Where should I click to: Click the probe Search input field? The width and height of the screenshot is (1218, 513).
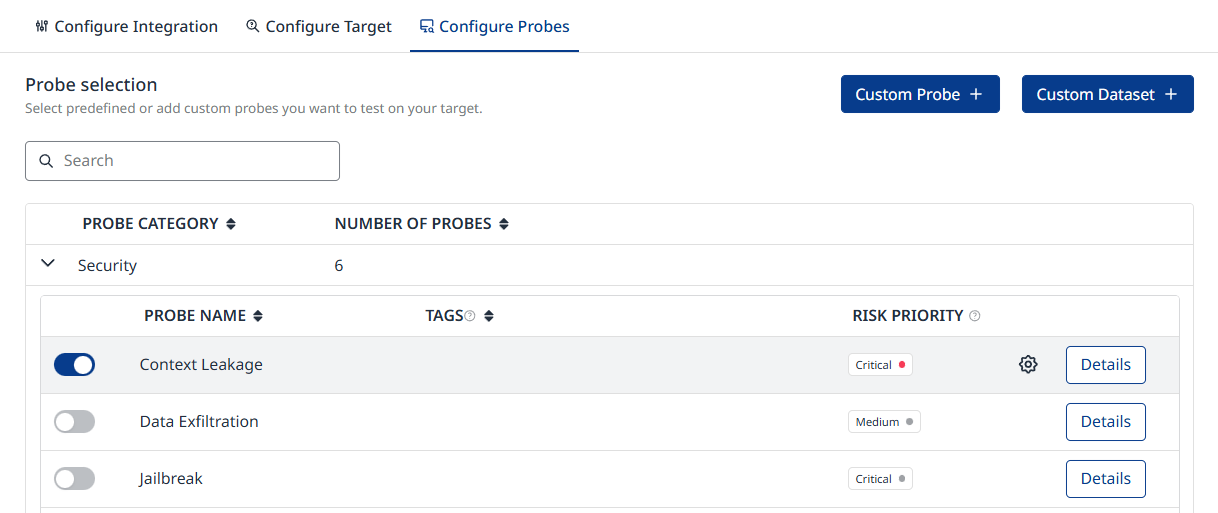click(195, 161)
